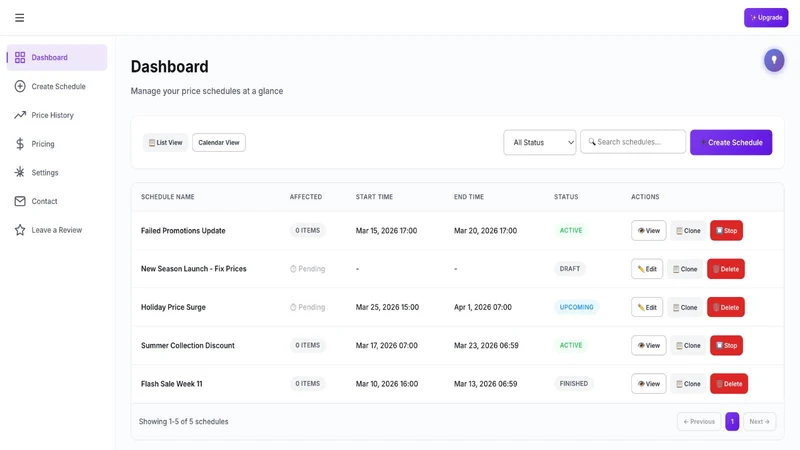Viewport: 800px width, 450px height.
Task: Click the Dashboard grid icon in sidebar
Action: pos(20,57)
